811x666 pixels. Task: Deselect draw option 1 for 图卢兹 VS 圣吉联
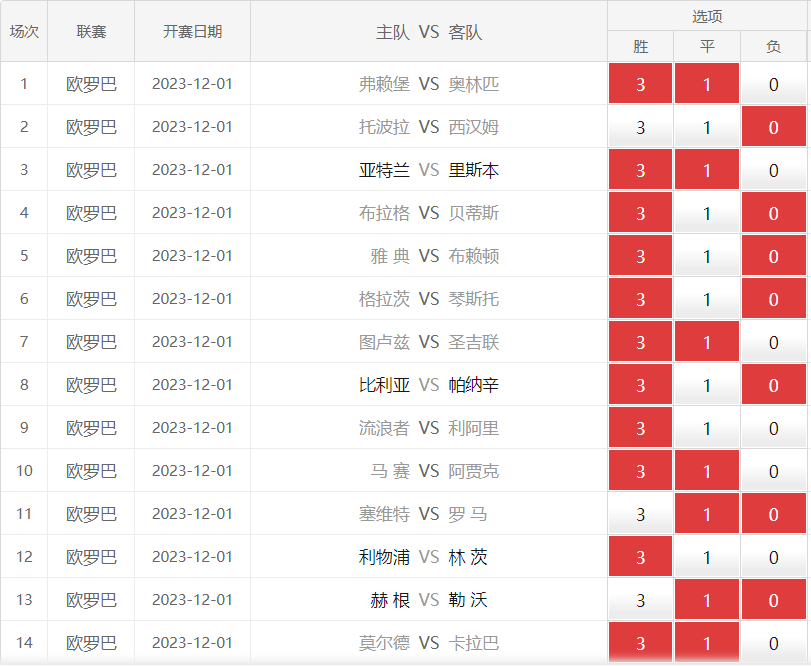[x=707, y=341]
